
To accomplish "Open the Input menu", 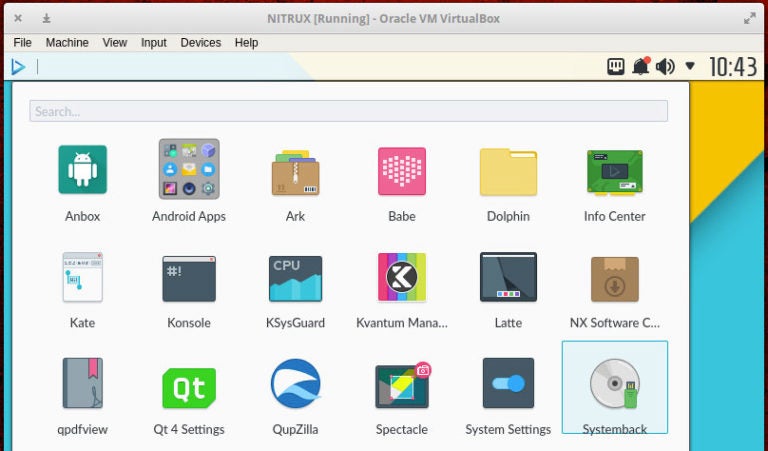I will pos(154,43).
